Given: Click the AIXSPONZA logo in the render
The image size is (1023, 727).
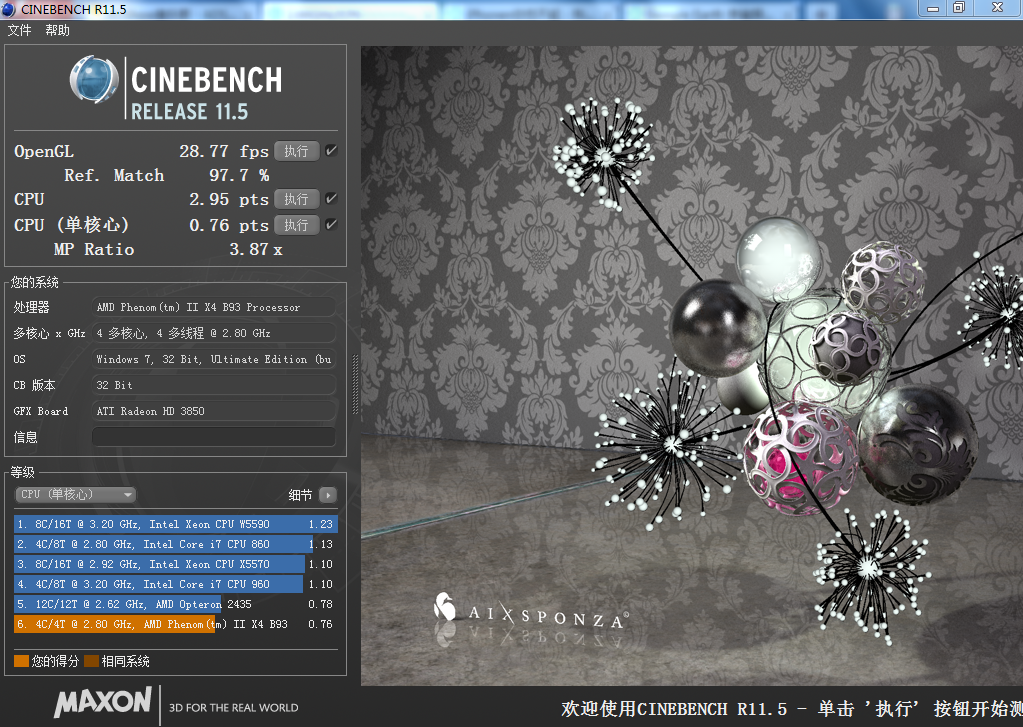Looking at the screenshot, I should (x=531, y=611).
